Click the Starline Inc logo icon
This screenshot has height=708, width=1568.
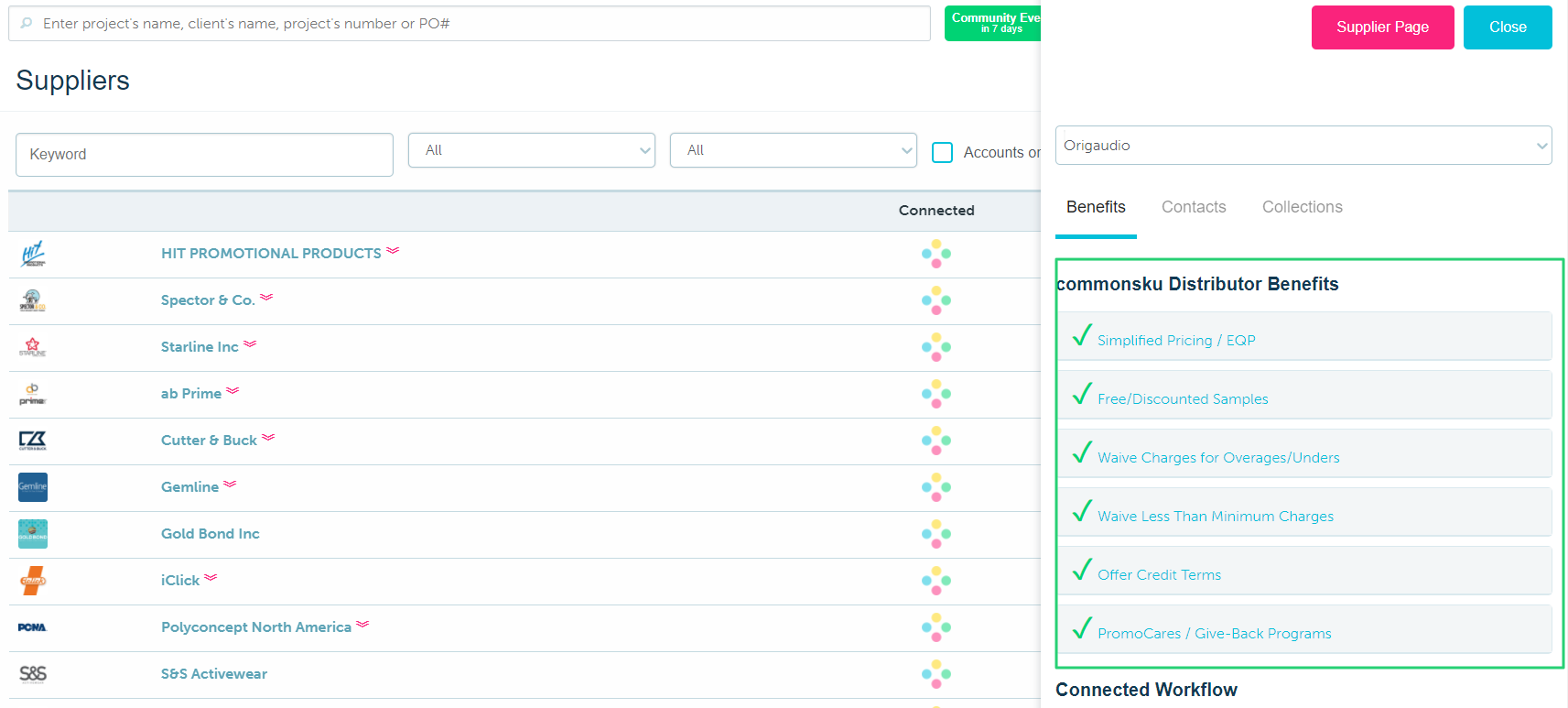[33, 347]
